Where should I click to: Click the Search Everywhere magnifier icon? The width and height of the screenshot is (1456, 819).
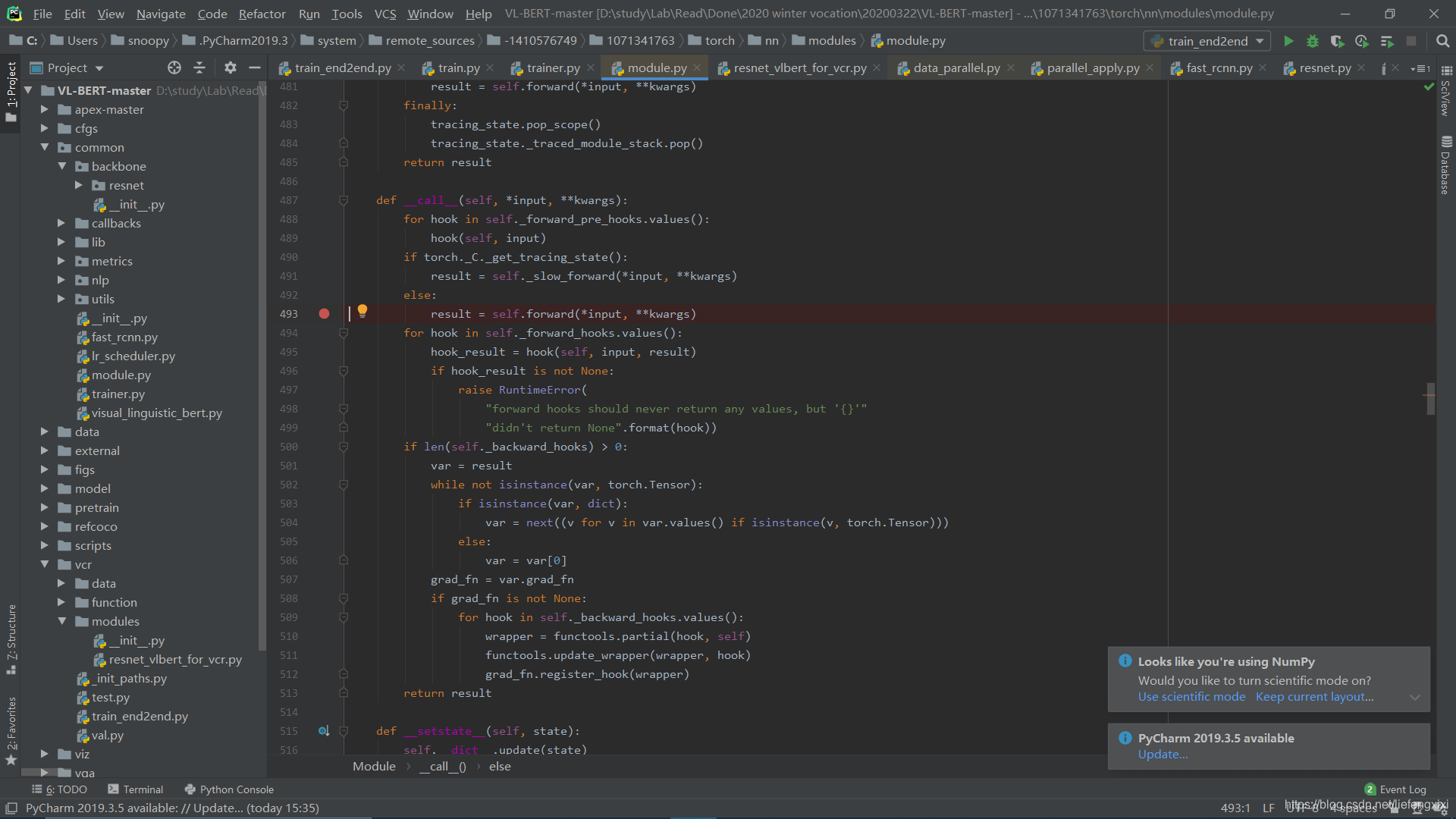tap(1442, 41)
